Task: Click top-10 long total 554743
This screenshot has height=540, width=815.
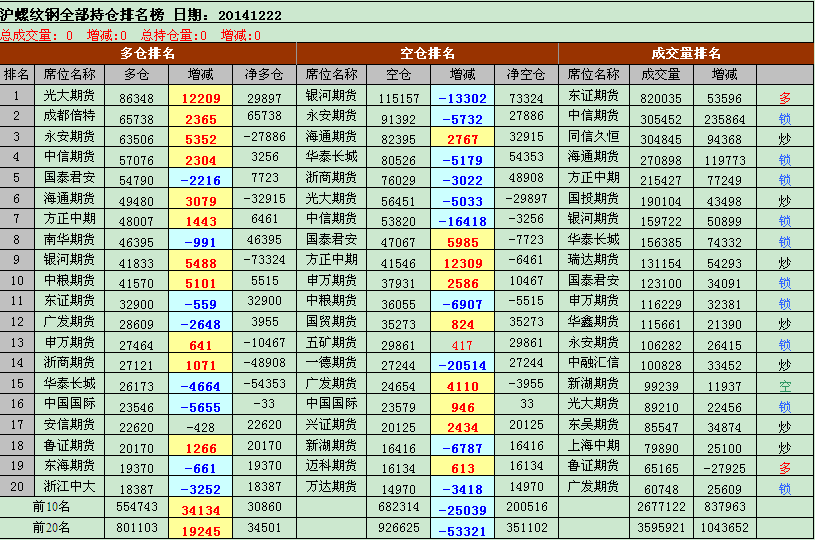Action: tap(136, 507)
